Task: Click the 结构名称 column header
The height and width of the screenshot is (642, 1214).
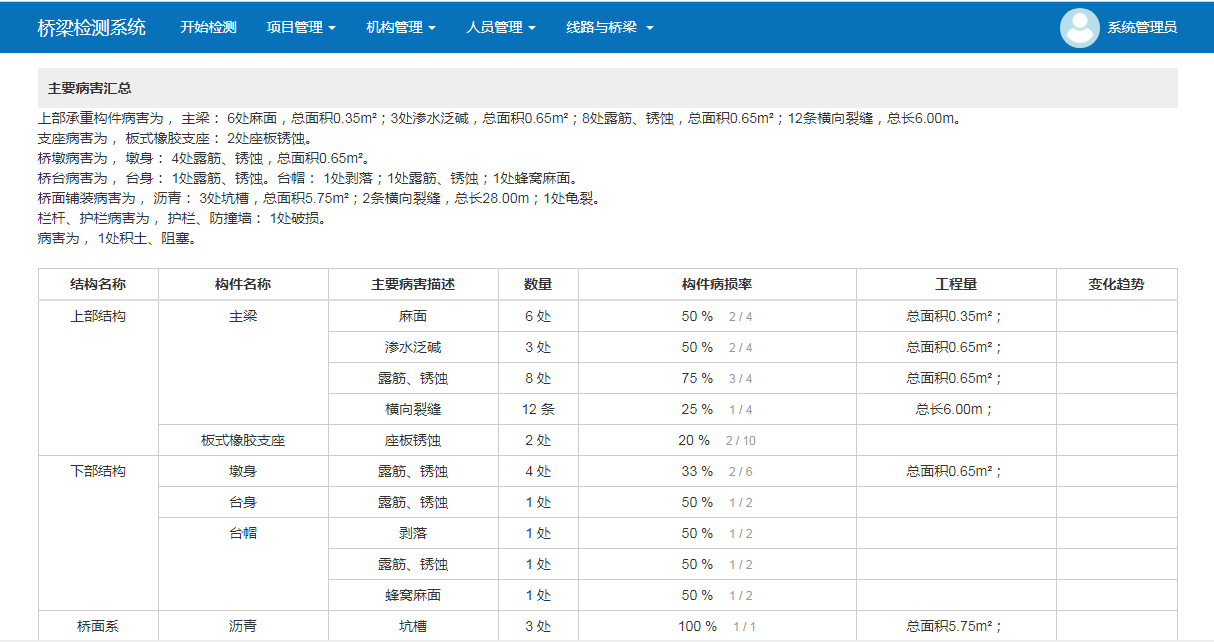Action: (x=98, y=284)
